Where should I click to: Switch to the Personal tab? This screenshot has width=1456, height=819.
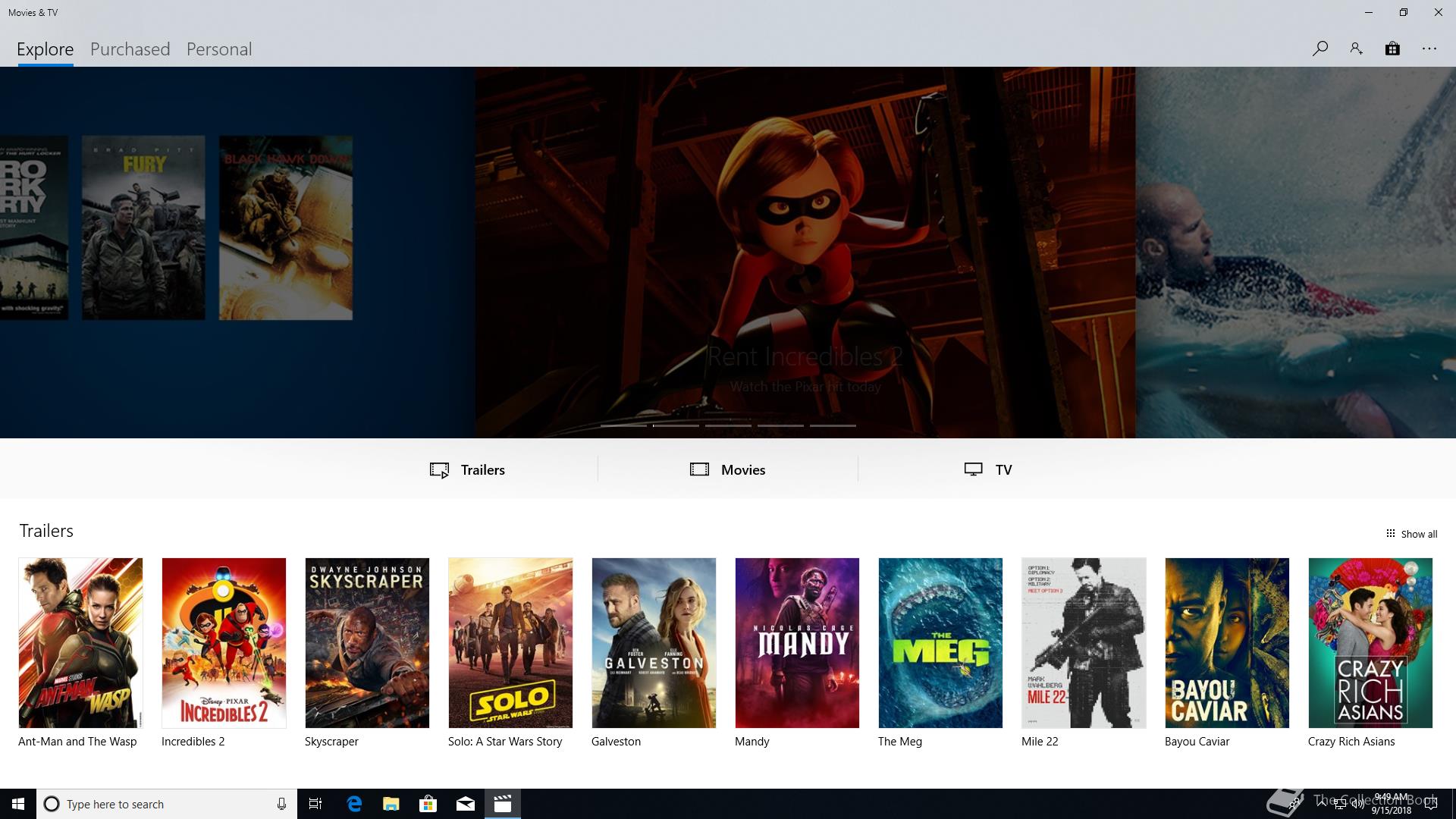click(x=219, y=49)
